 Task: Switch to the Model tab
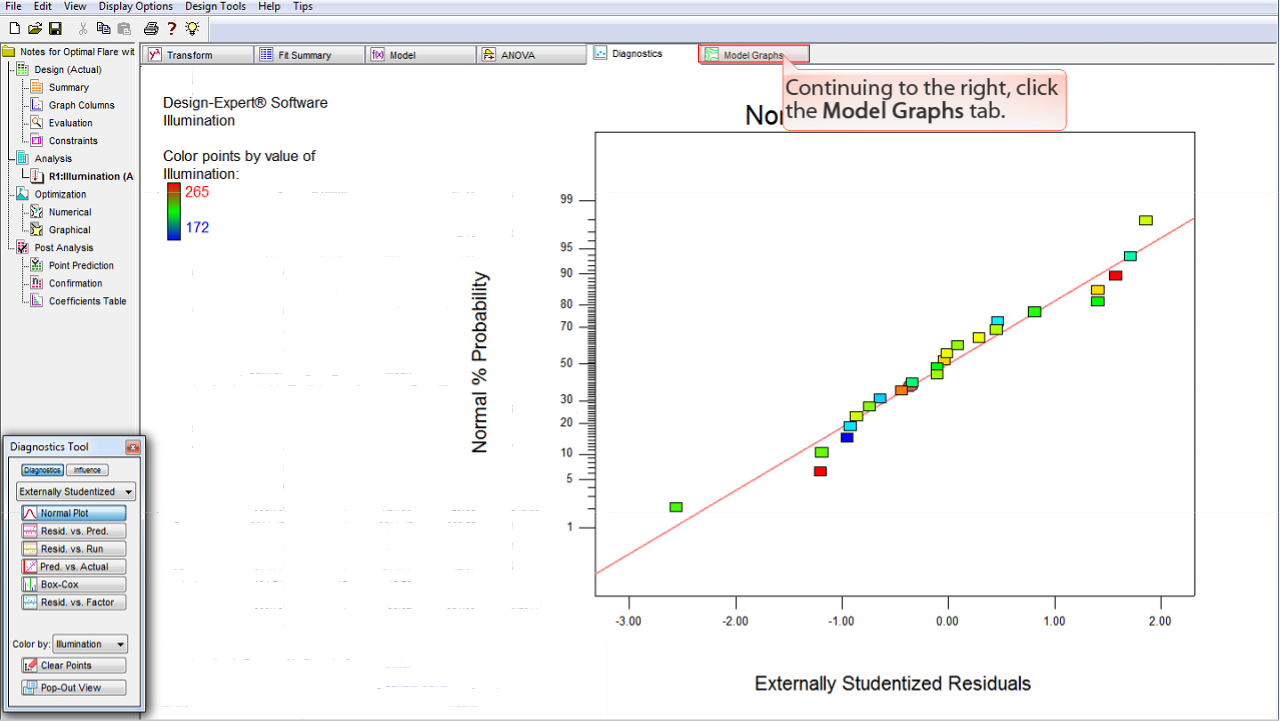420,55
